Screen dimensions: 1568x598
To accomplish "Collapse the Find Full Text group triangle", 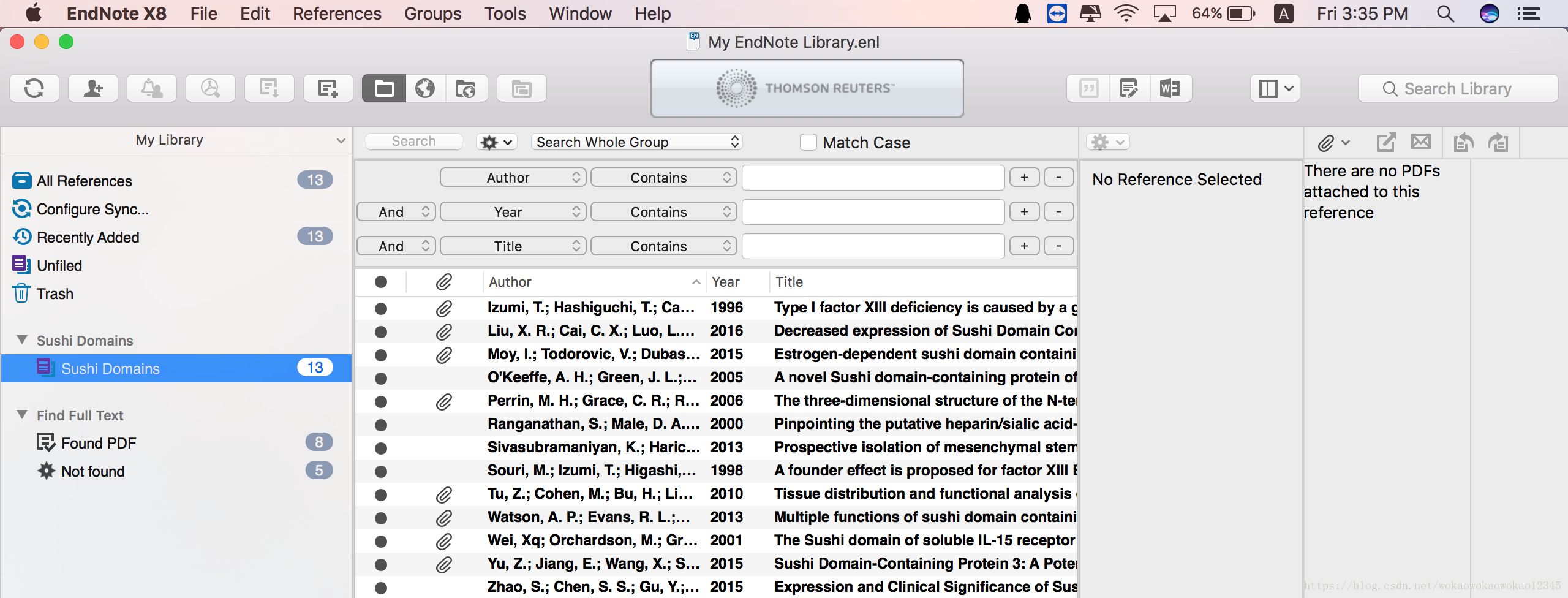I will pyautogui.click(x=22, y=415).
